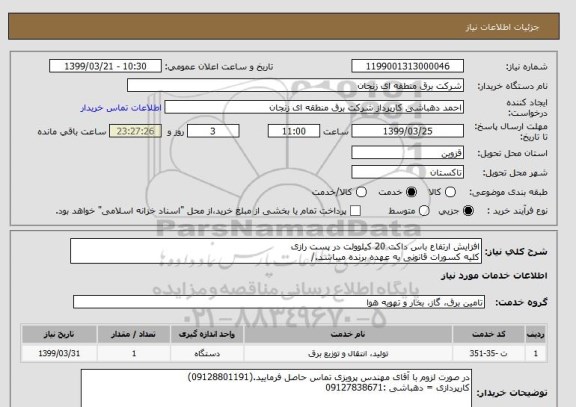Viewport: 576px width, 407px height.
Task: Choose the متوسط purchase process option
Action: (x=424, y=211)
